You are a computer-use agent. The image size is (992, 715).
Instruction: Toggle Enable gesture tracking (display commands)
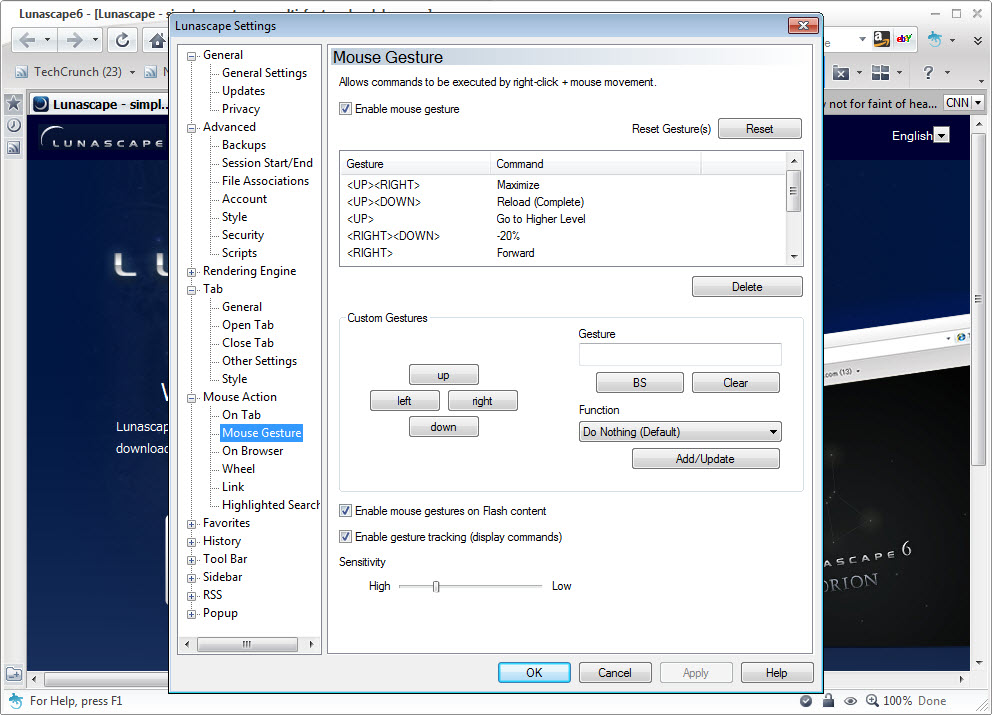345,537
